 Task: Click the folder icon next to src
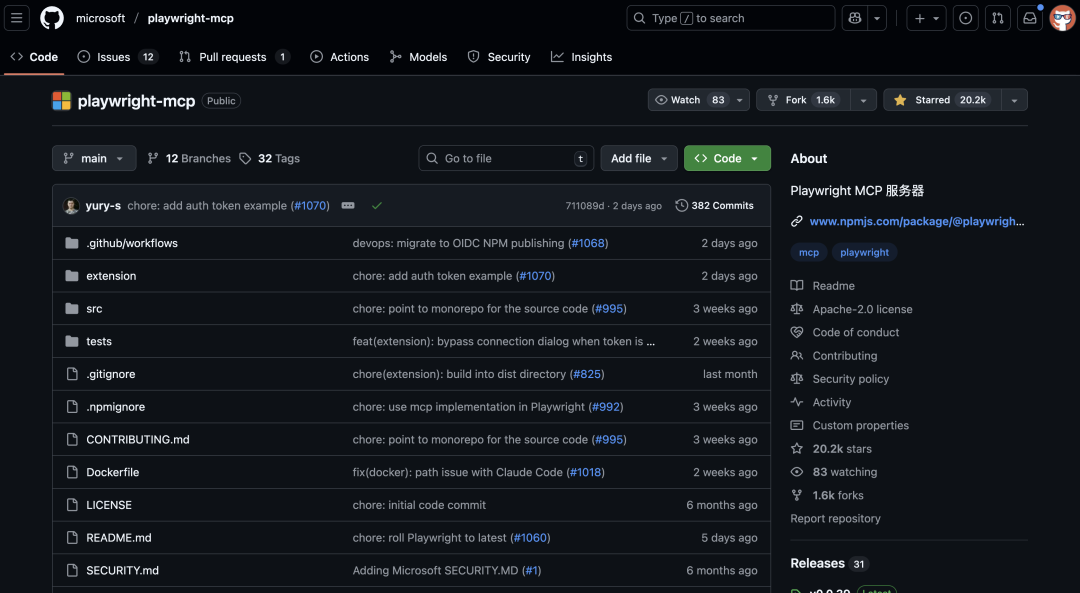pyautogui.click(x=72, y=309)
